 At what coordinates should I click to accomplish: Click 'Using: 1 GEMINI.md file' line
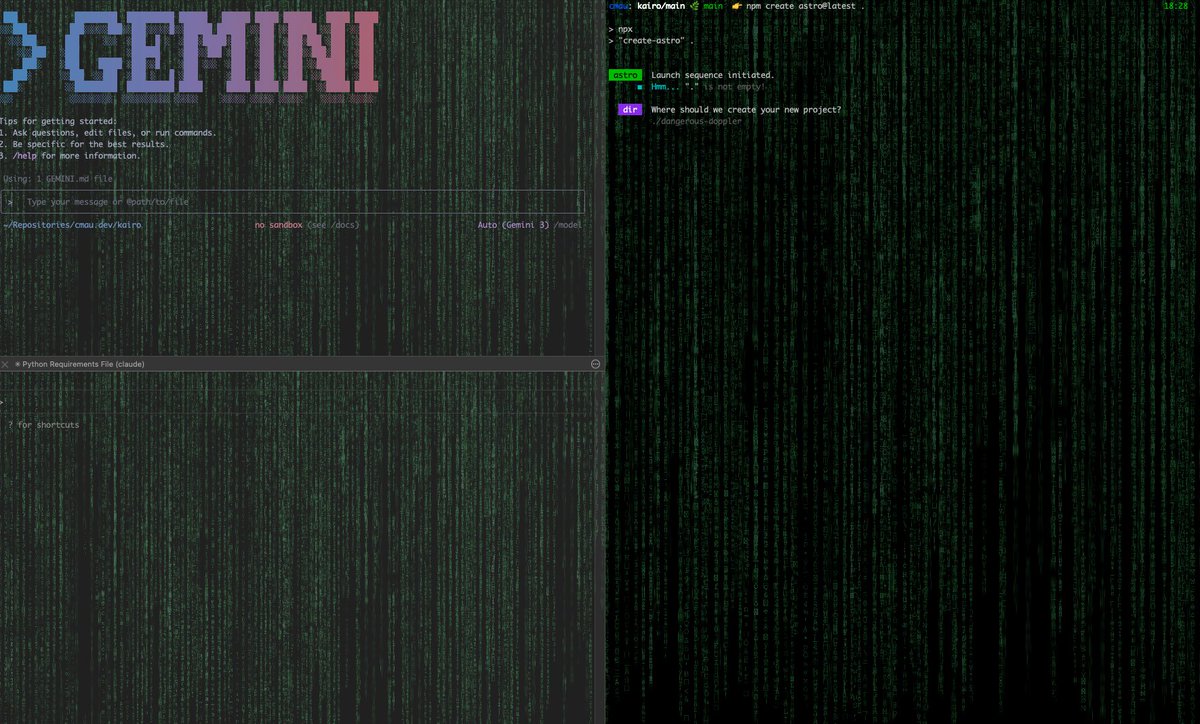click(58, 178)
